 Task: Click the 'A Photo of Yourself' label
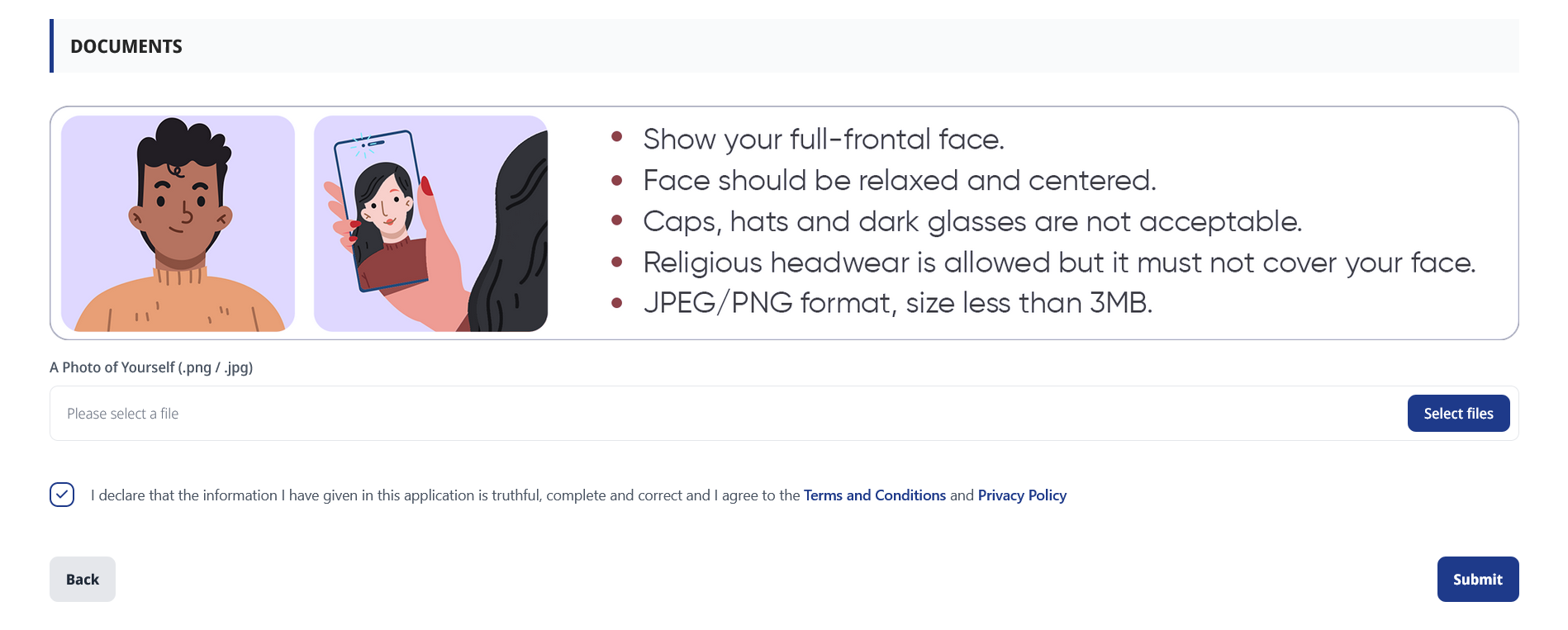pos(151,367)
